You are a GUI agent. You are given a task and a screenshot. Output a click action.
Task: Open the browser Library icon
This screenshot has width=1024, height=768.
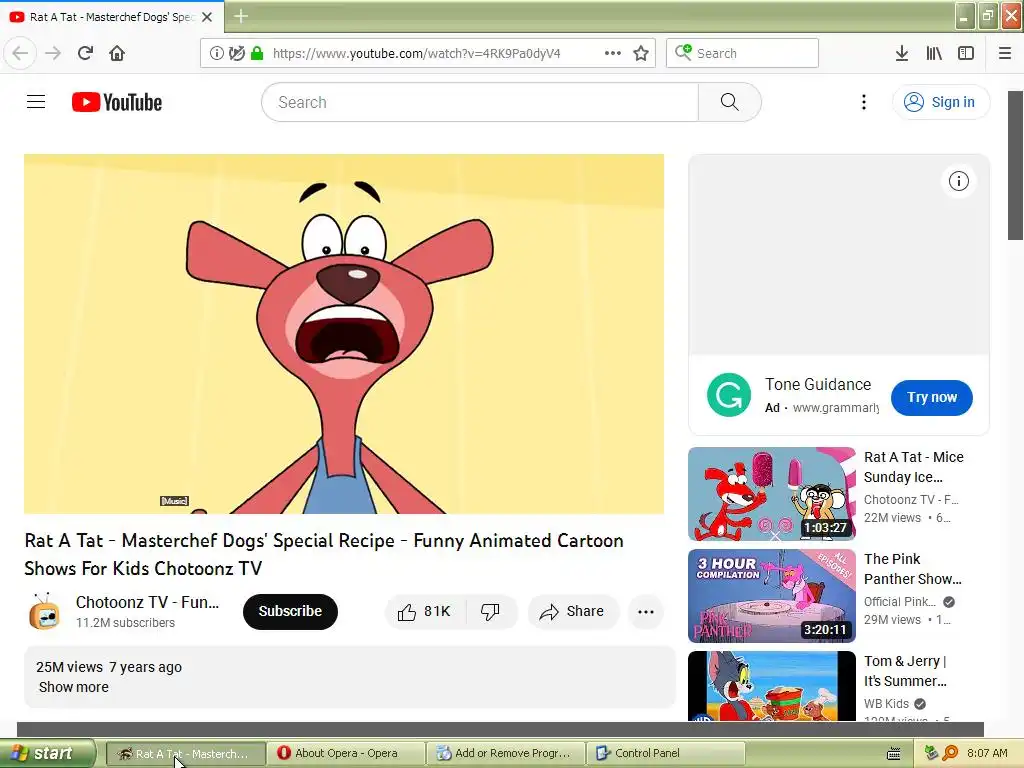934,53
